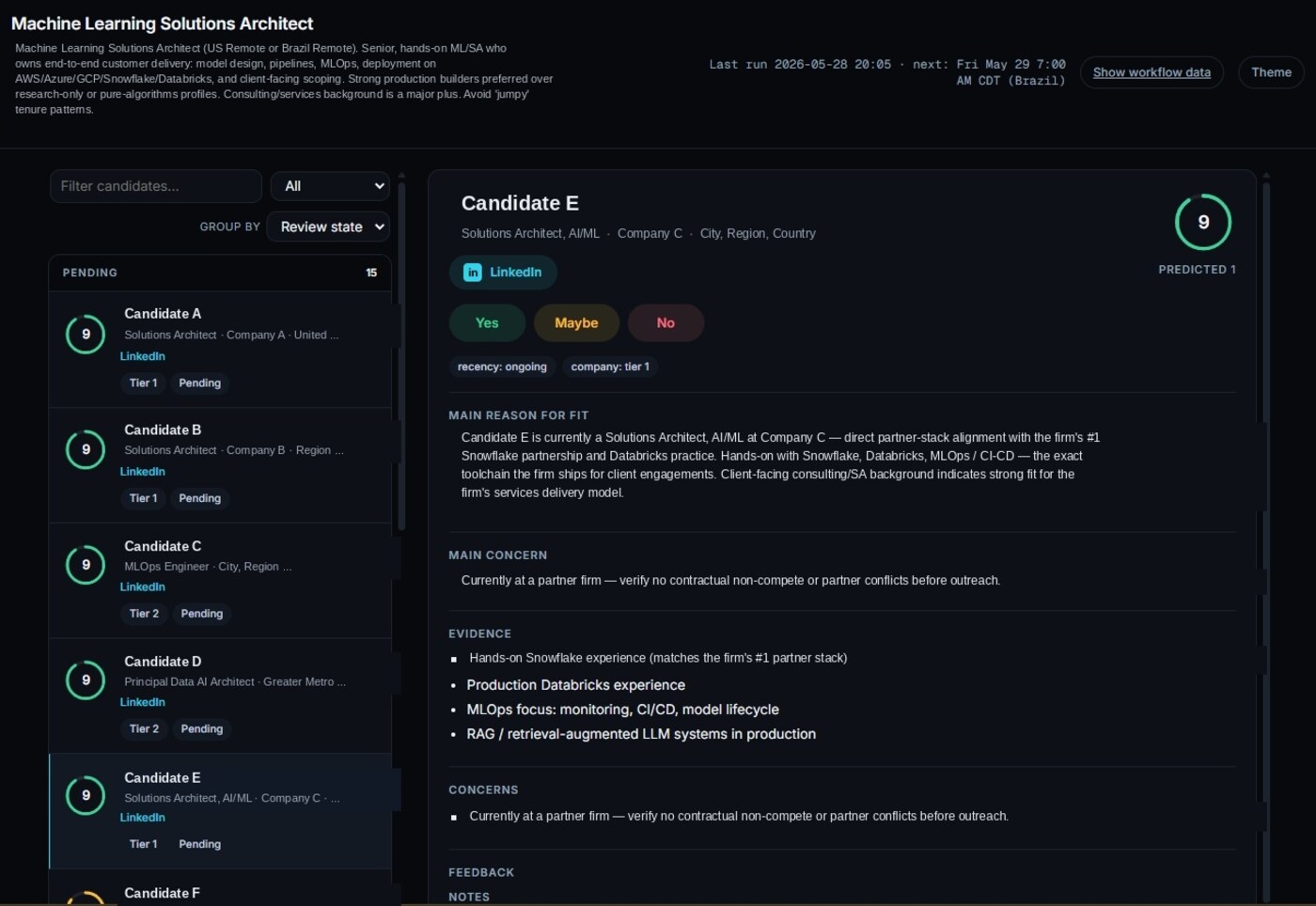The image size is (1316, 906).
Task: Click the Machine Learning Solutions Architect title
Action: coord(162,23)
